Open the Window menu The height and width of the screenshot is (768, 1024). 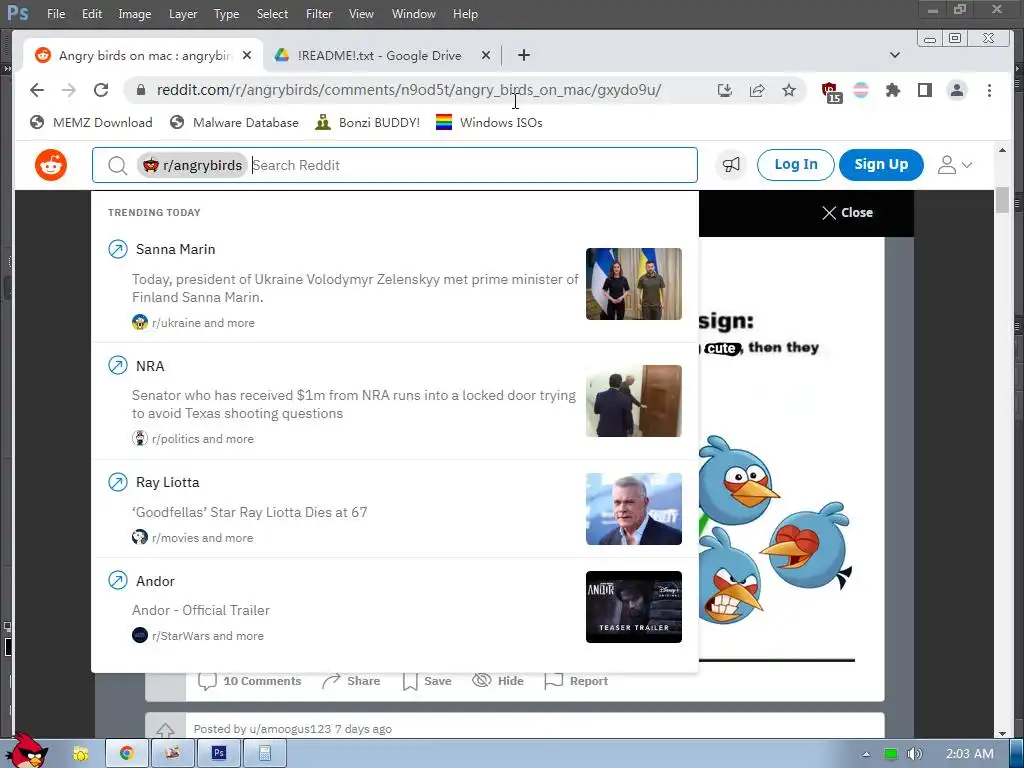413,14
